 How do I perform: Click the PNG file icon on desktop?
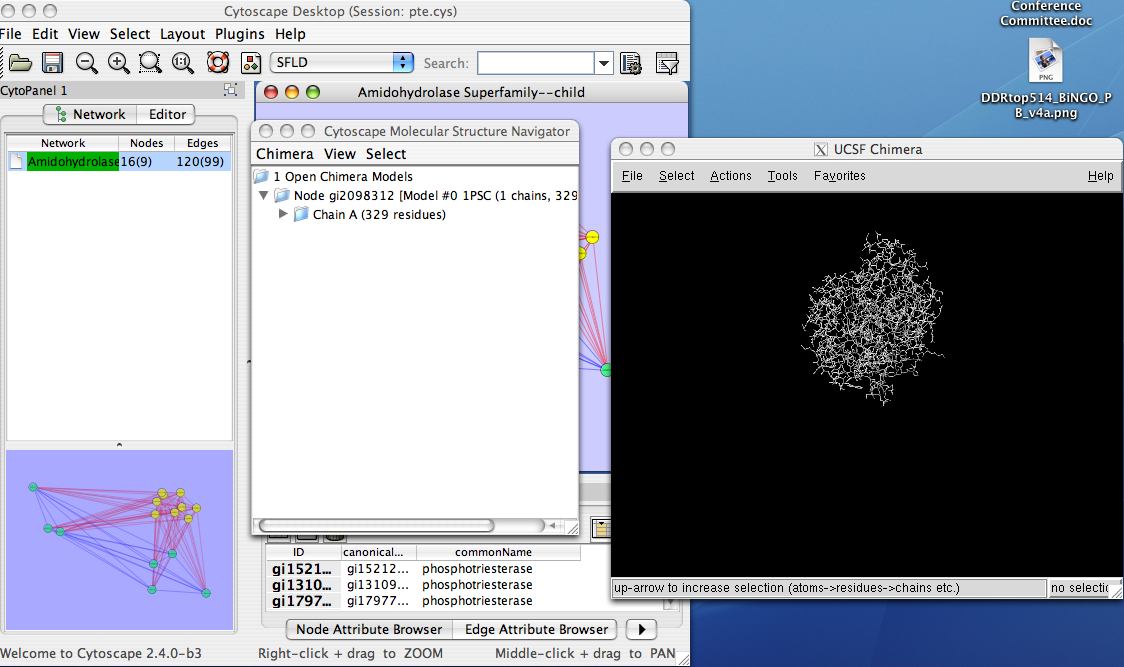[x=1045, y=60]
